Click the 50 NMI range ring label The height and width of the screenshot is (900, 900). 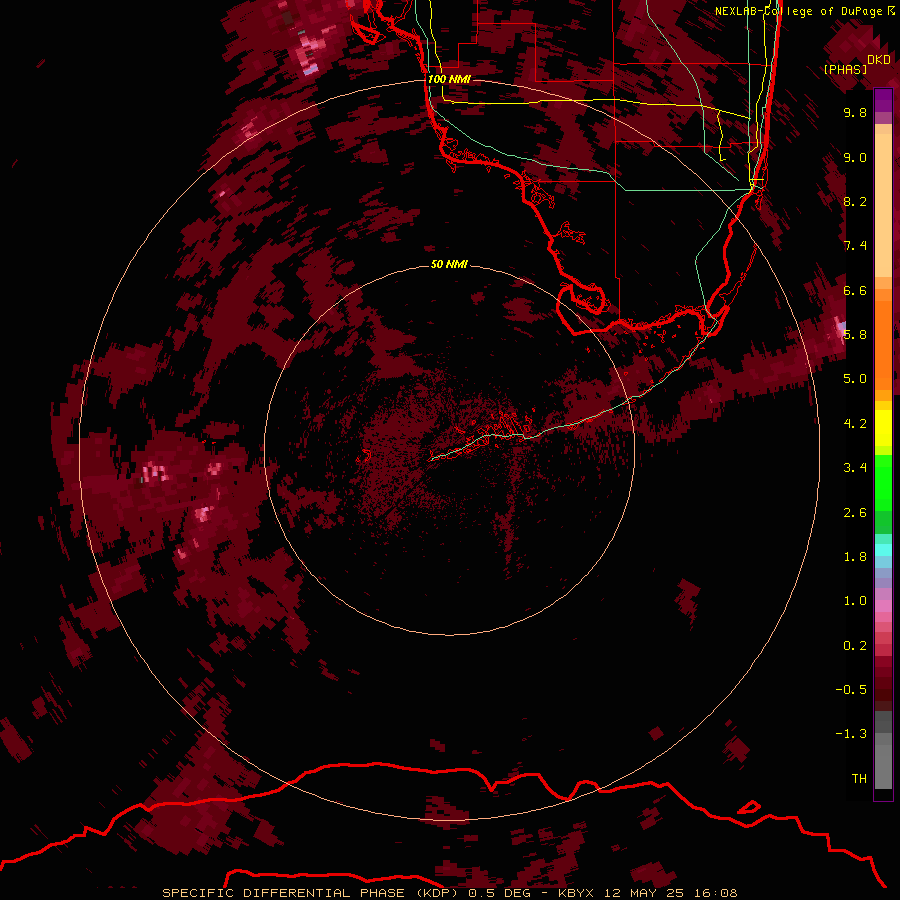pos(449,264)
